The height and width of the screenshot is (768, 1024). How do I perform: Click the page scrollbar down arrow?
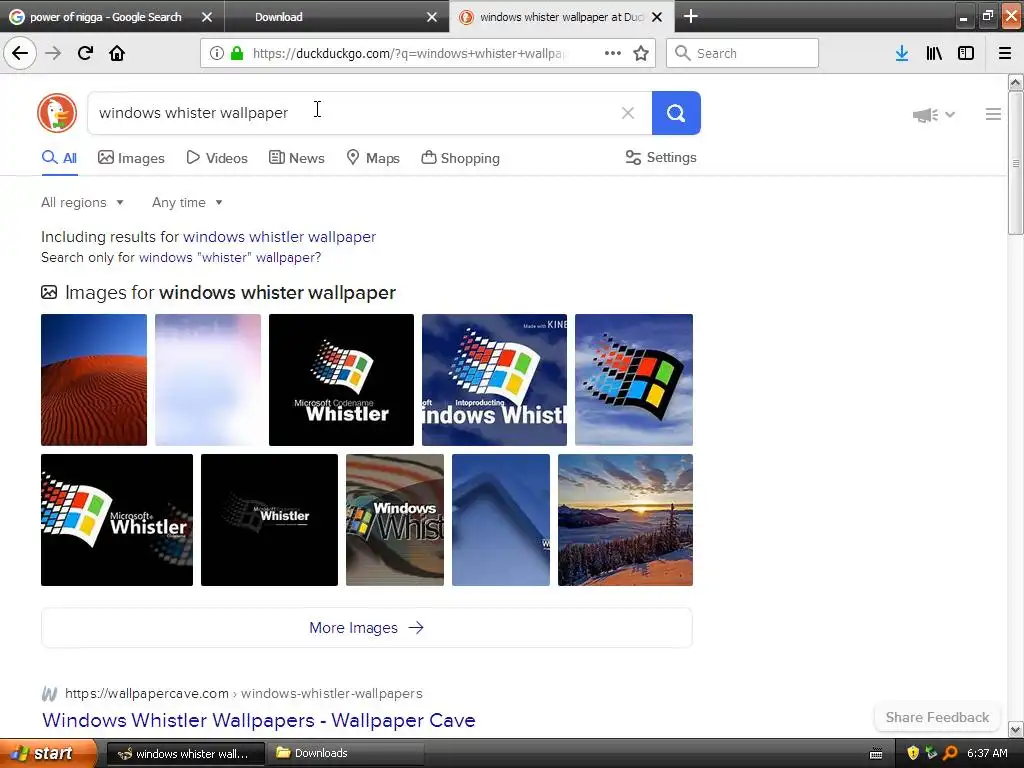[x=1015, y=729]
